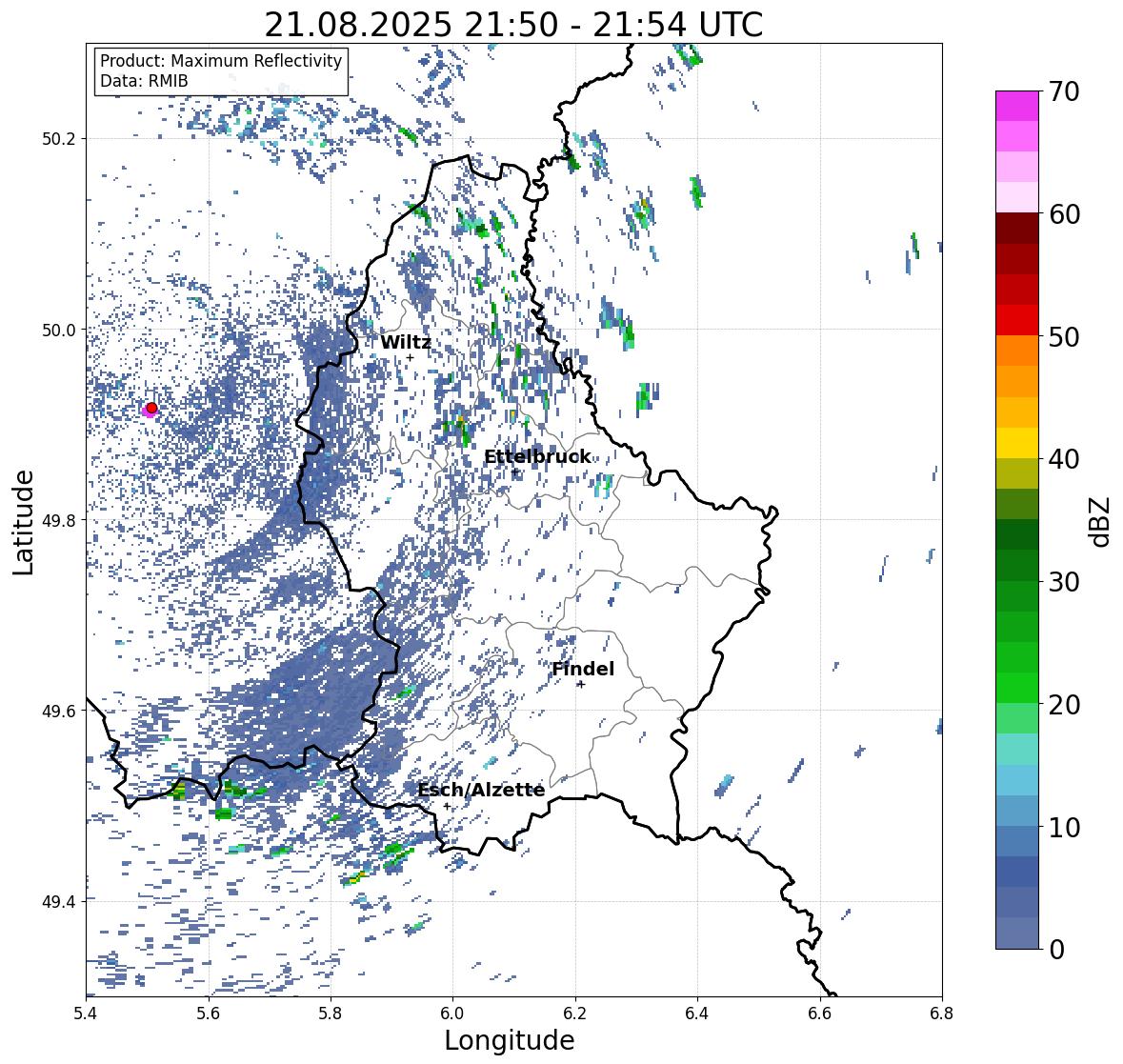Click the 50.0 latitude tick label
Screen dimensions: 1123x1064
pos(59,331)
